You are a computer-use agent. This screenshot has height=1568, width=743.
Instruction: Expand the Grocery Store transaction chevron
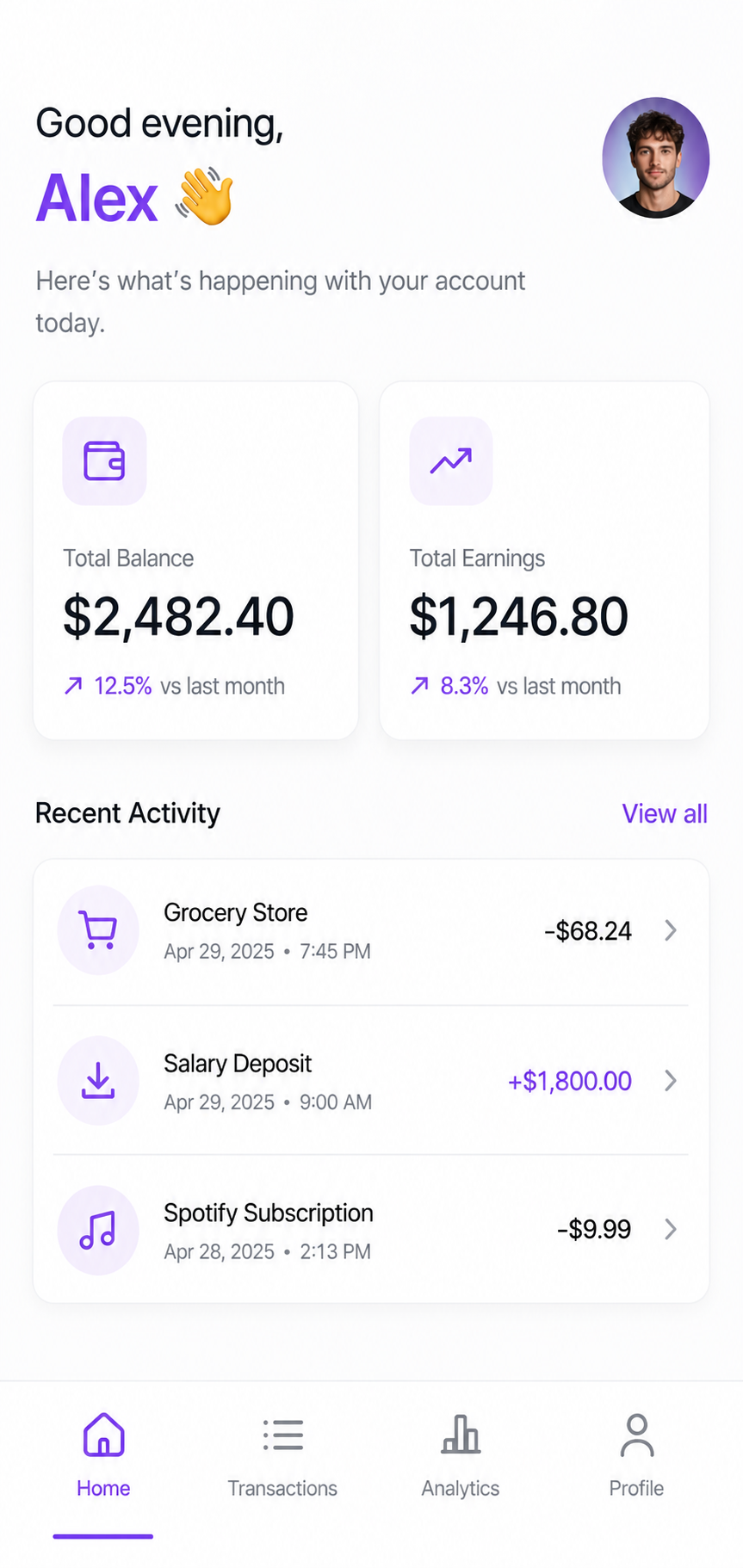tap(671, 930)
